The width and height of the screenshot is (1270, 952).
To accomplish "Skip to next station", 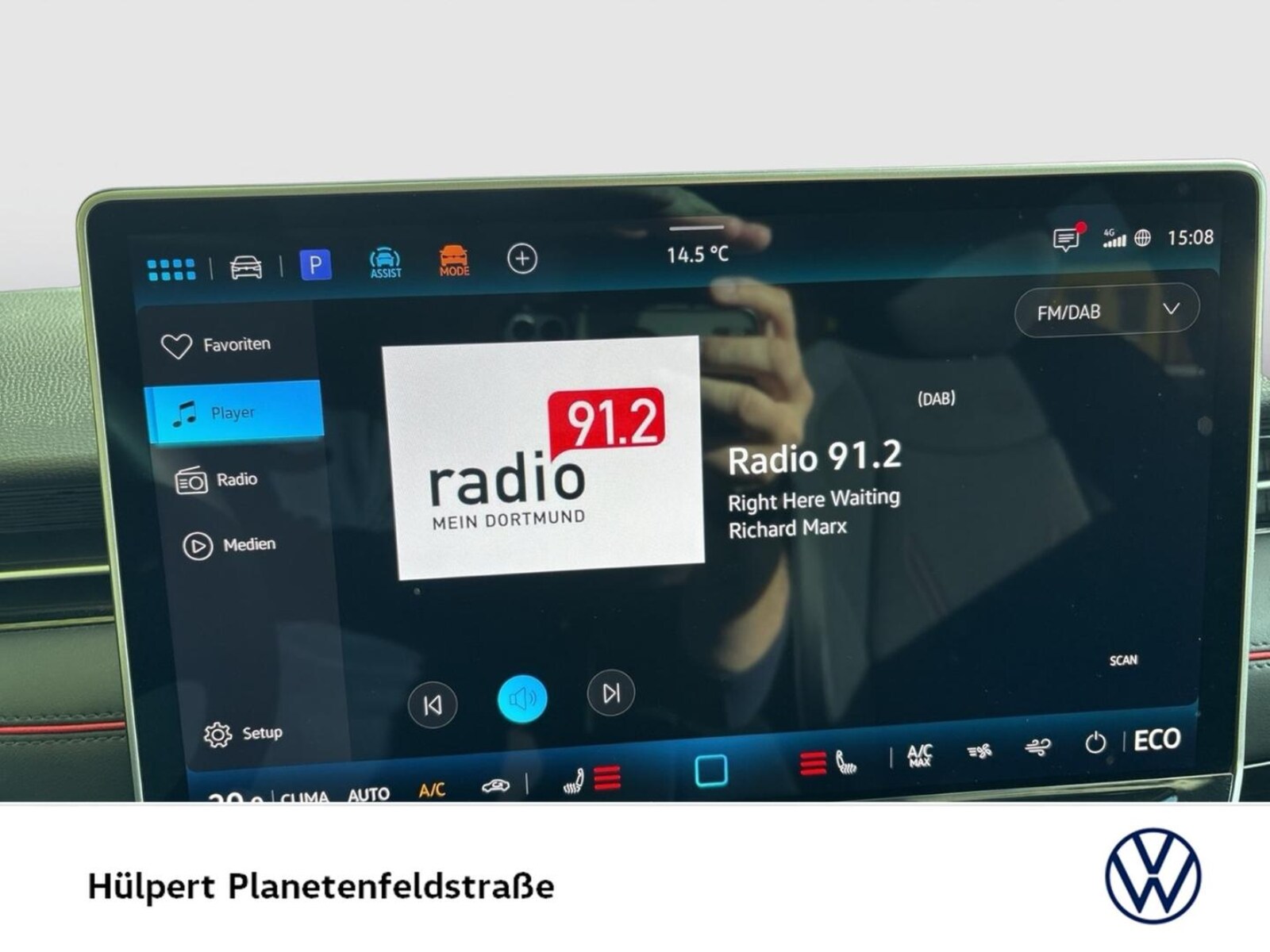I will (x=610, y=693).
